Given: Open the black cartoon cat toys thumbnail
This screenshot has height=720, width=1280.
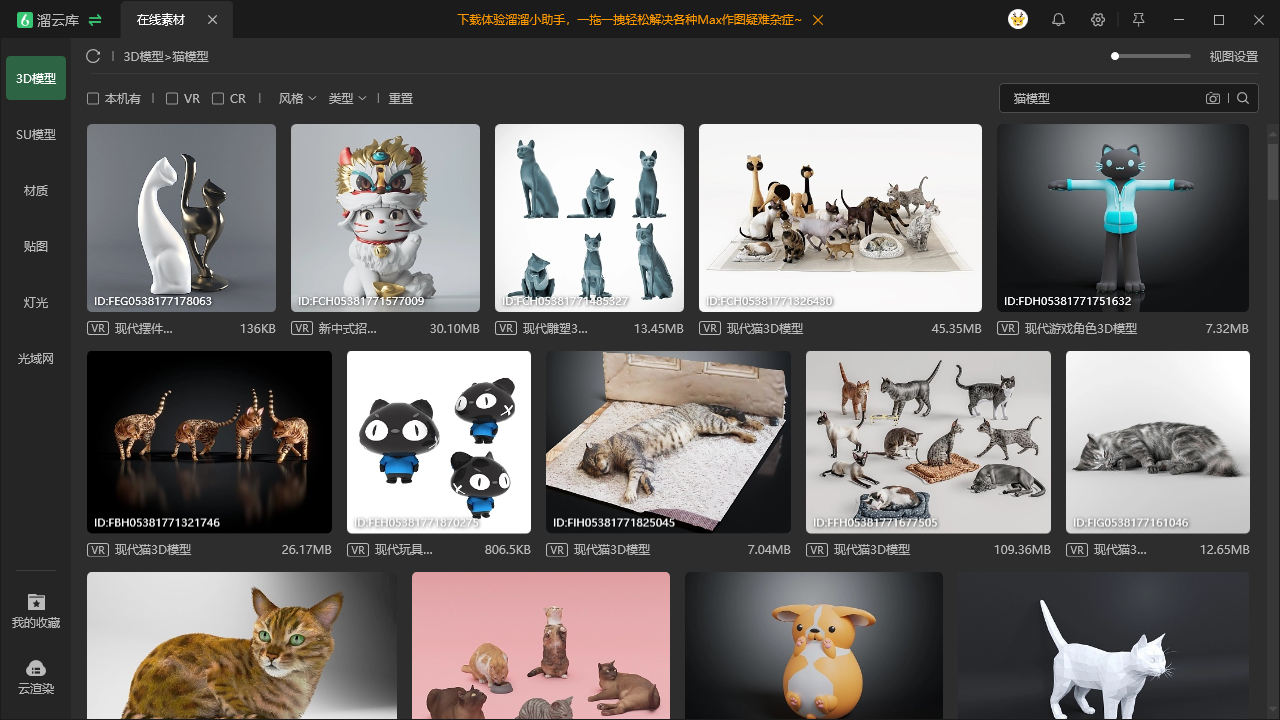Looking at the screenshot, I should point(439,442).
